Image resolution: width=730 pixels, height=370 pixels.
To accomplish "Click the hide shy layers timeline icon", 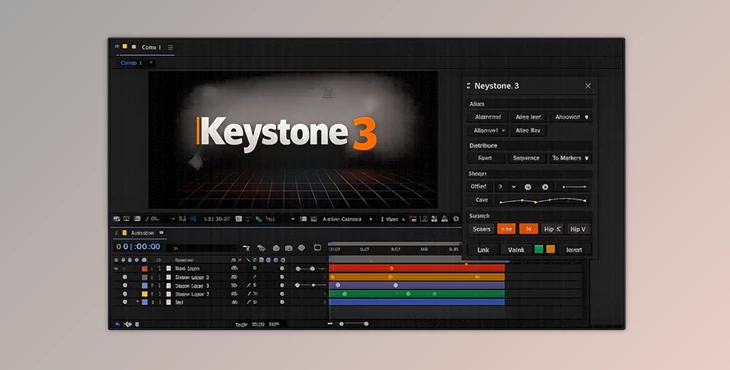I will pos(276,248).
